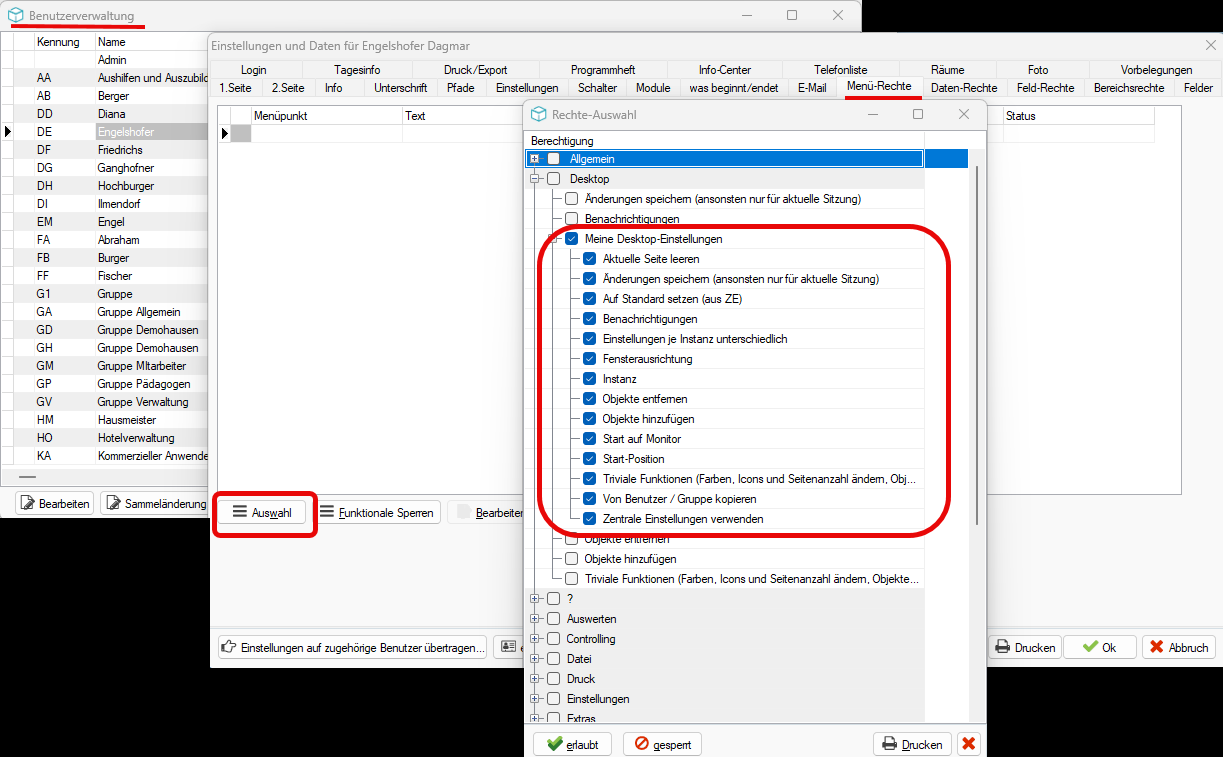
Task: Click the red gesperrt button
Action: click(662, 744)
